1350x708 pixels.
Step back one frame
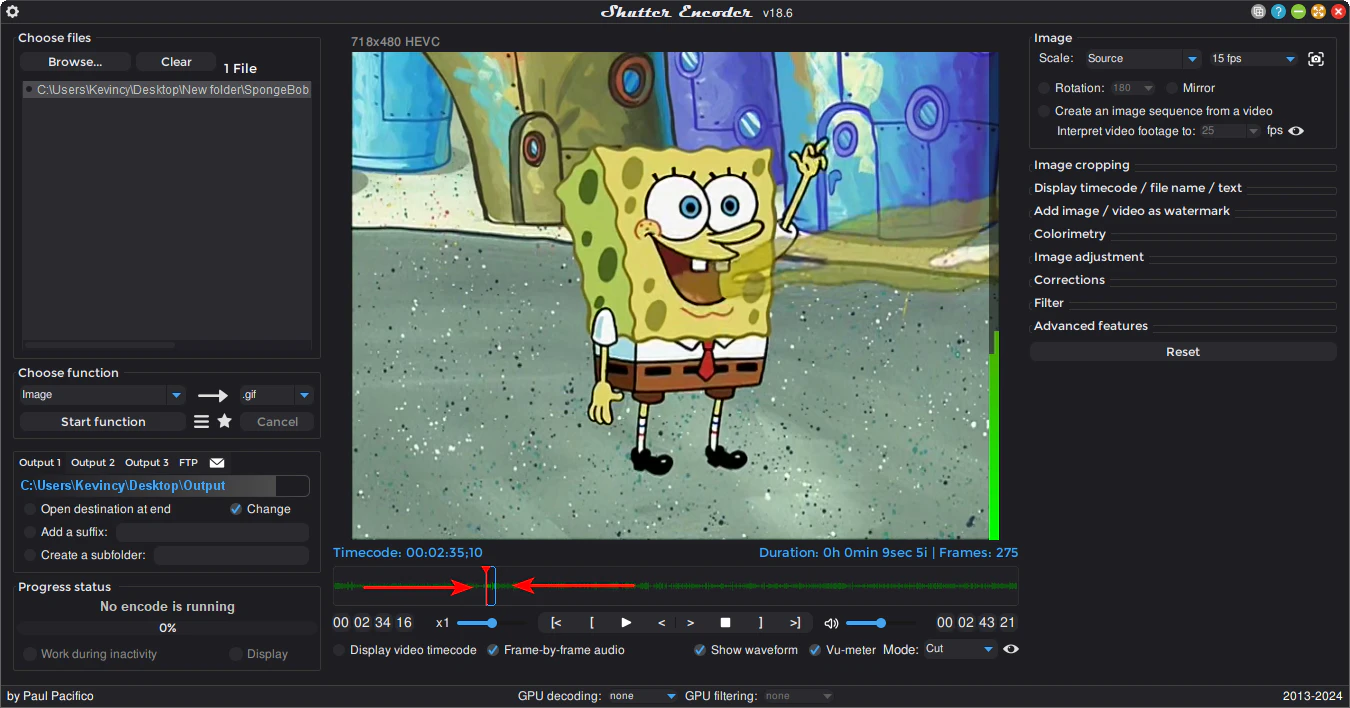pyautogui.click(x=661, y=623)
